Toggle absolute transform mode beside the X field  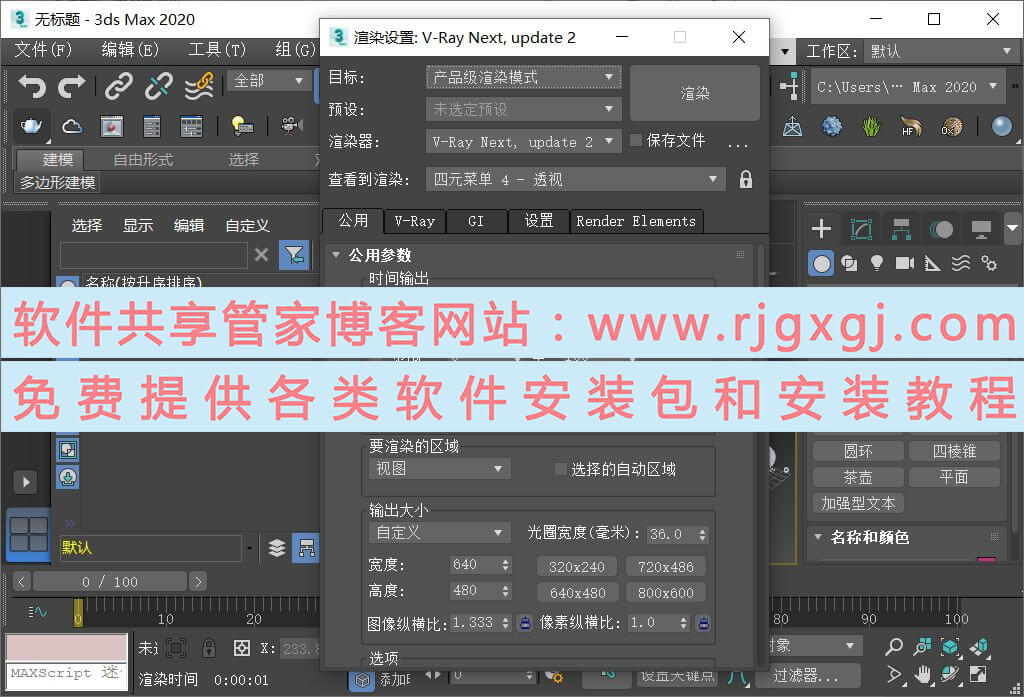pyautogui.click(x=242, y=648)
